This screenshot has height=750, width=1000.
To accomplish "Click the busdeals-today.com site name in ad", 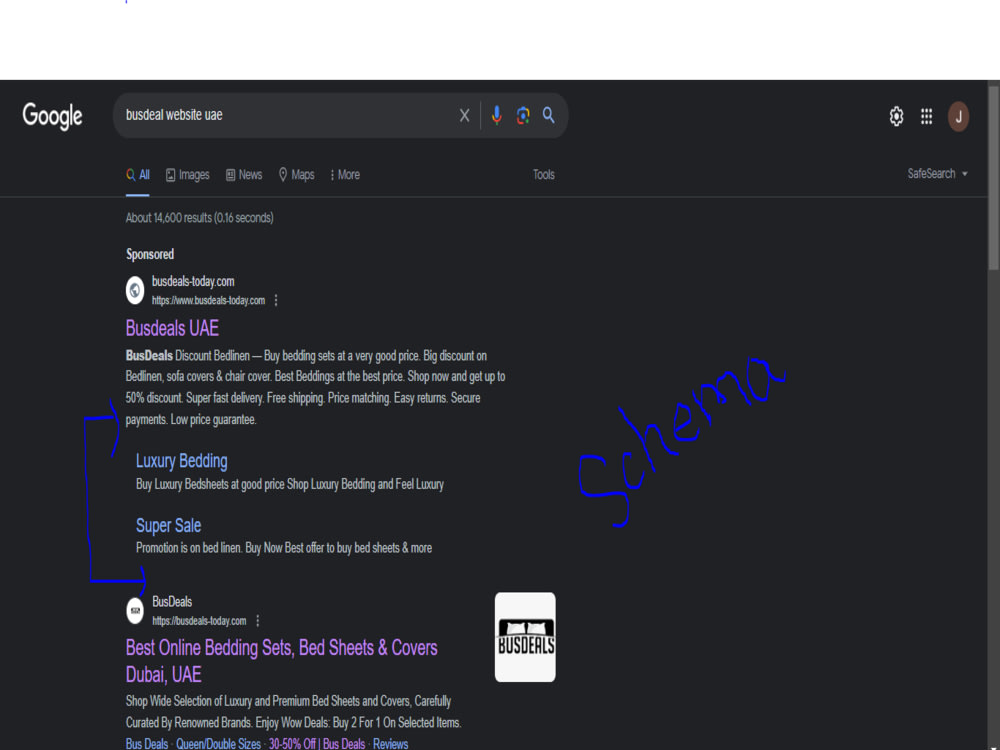I will coord(193,281).
